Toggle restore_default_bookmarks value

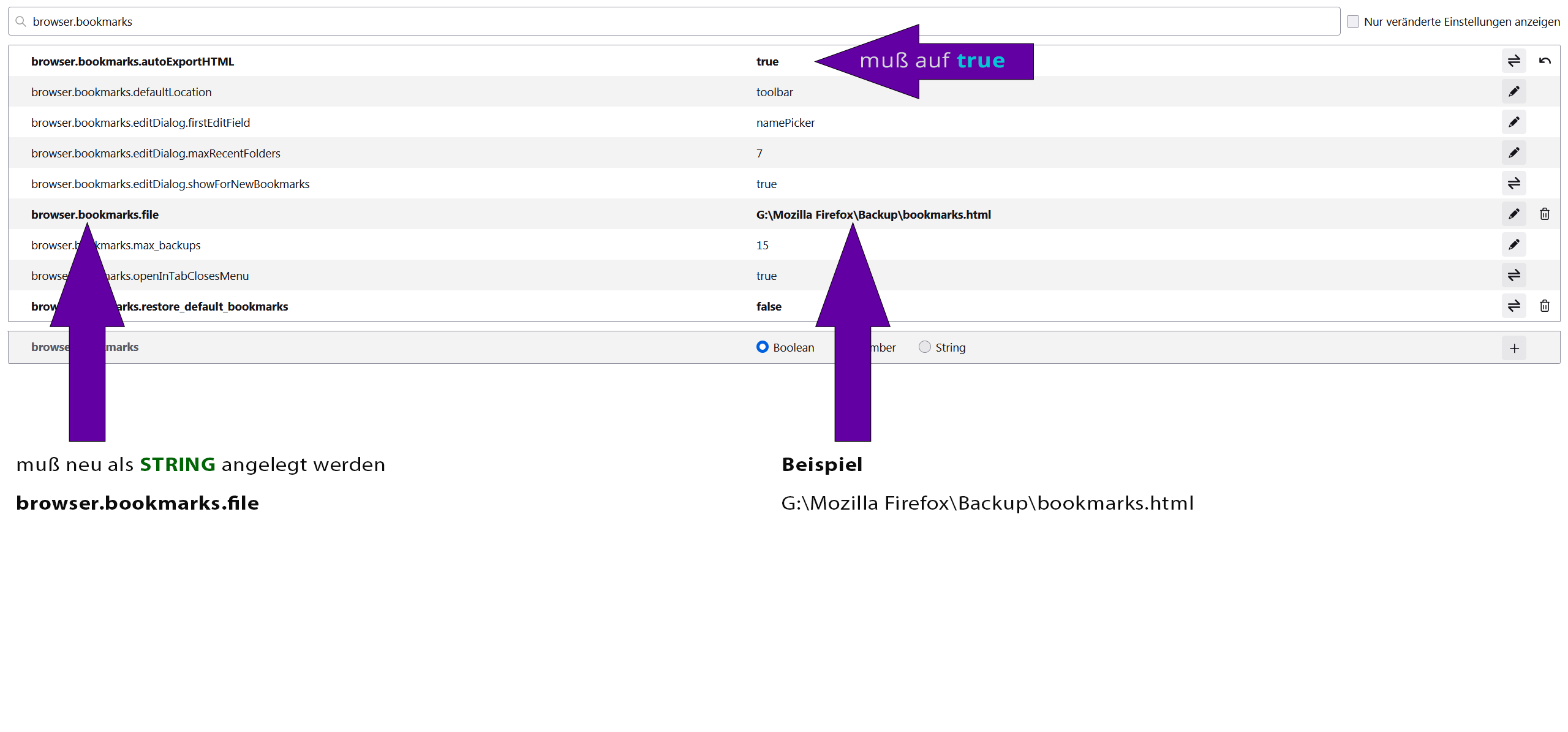coord(1513,306)
